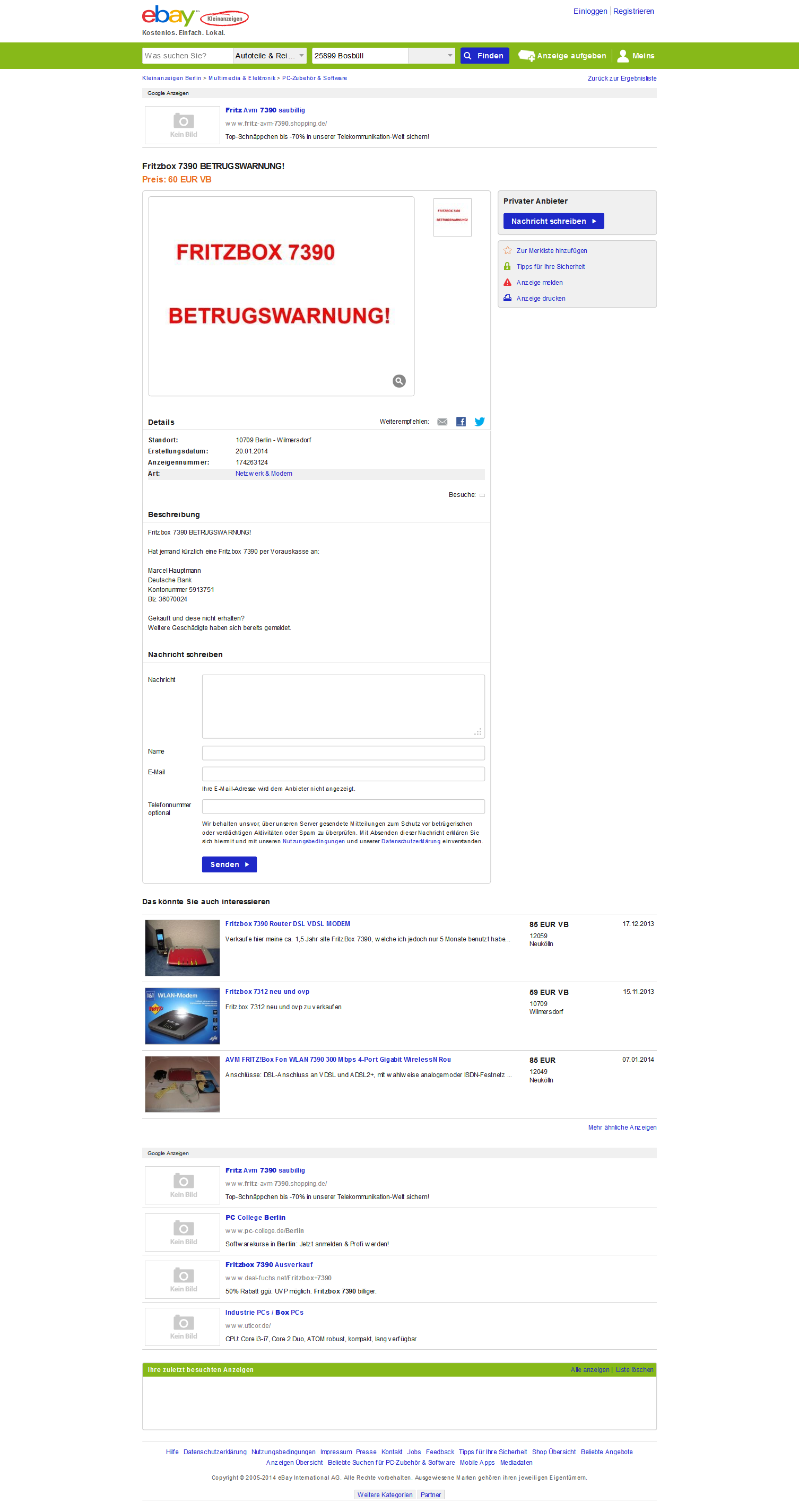Click 'Anzeige drucken' link text
Screen dimensions: 799x1512
tap(541, 299)
